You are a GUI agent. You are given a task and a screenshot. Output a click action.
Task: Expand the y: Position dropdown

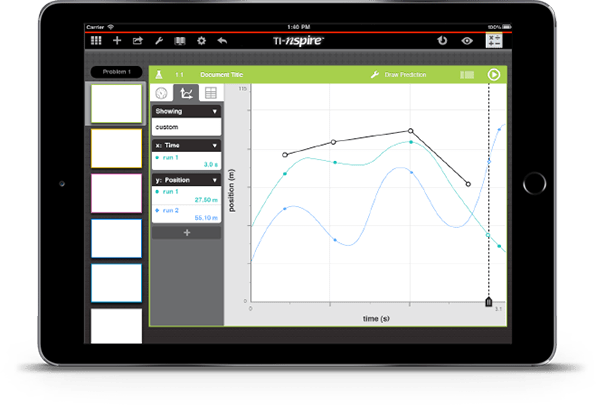click(x=186, y=180)
